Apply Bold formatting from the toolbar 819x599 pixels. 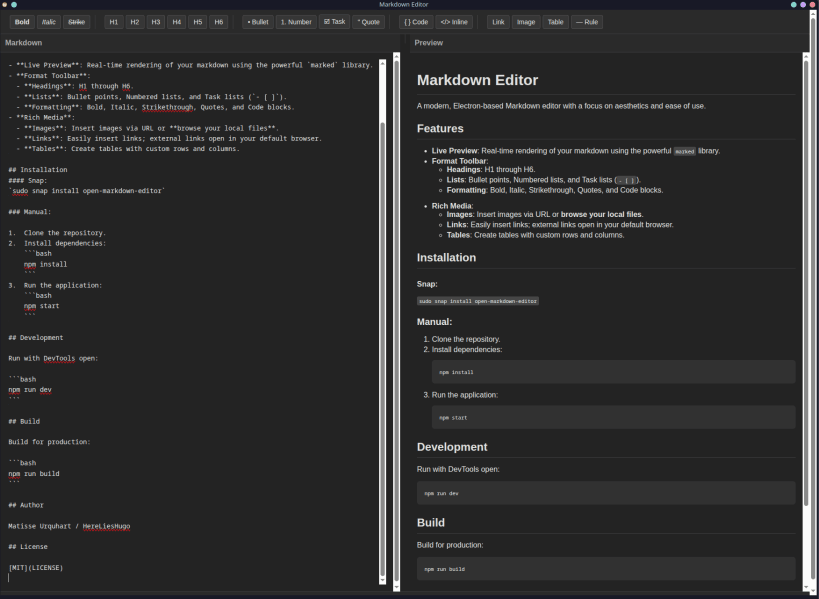(x=22, y=22)
